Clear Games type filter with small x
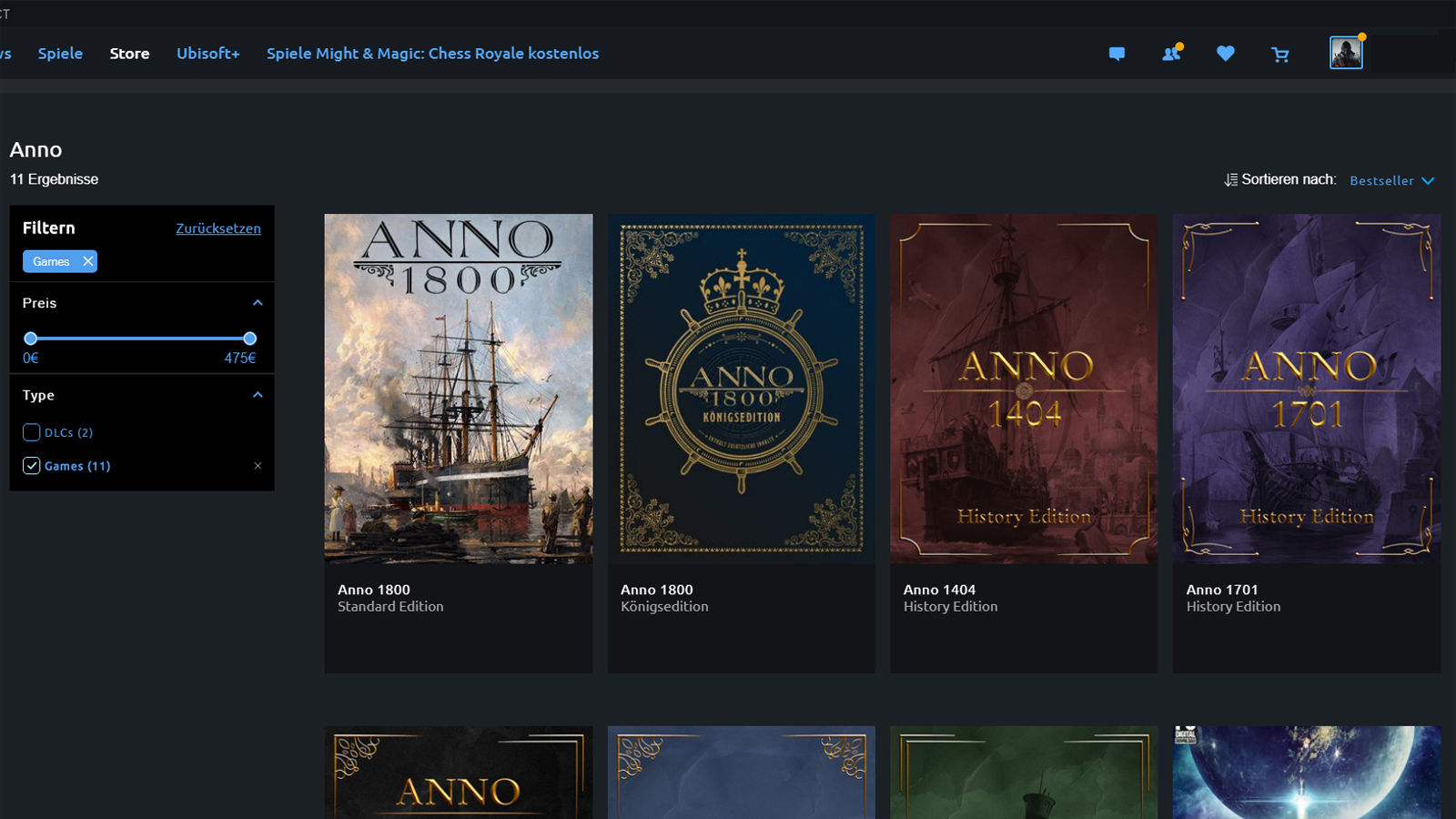This screenshot has width=1456, height=819. click(x=258, y=466)
